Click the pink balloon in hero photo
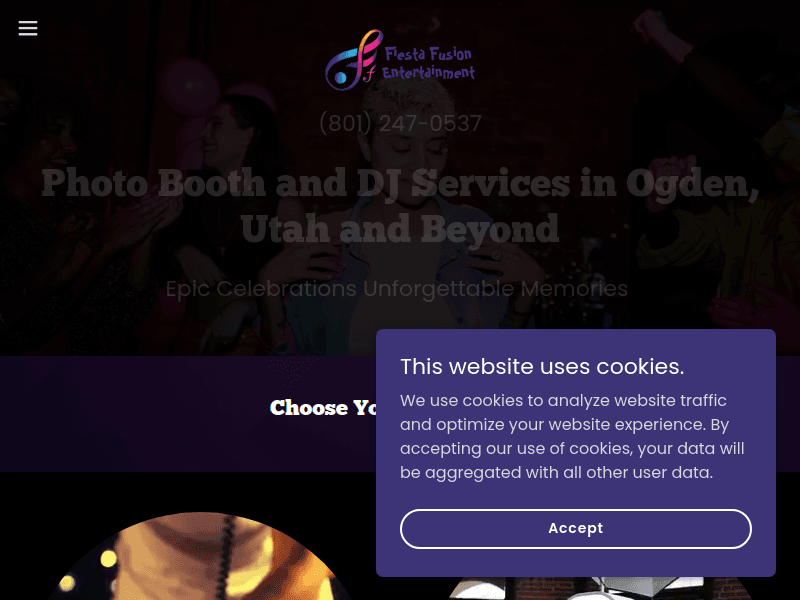The image size is (800, 600). (x=190, y=87)
